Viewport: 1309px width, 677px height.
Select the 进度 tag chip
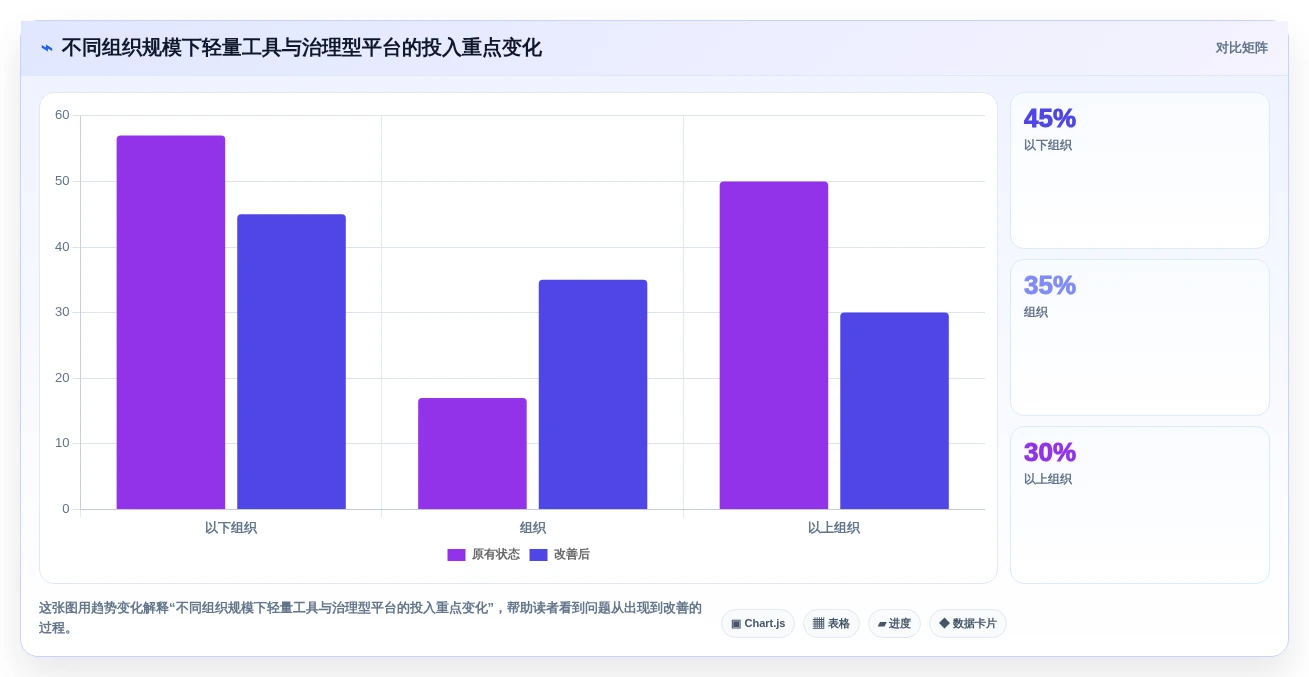point(894,624)
